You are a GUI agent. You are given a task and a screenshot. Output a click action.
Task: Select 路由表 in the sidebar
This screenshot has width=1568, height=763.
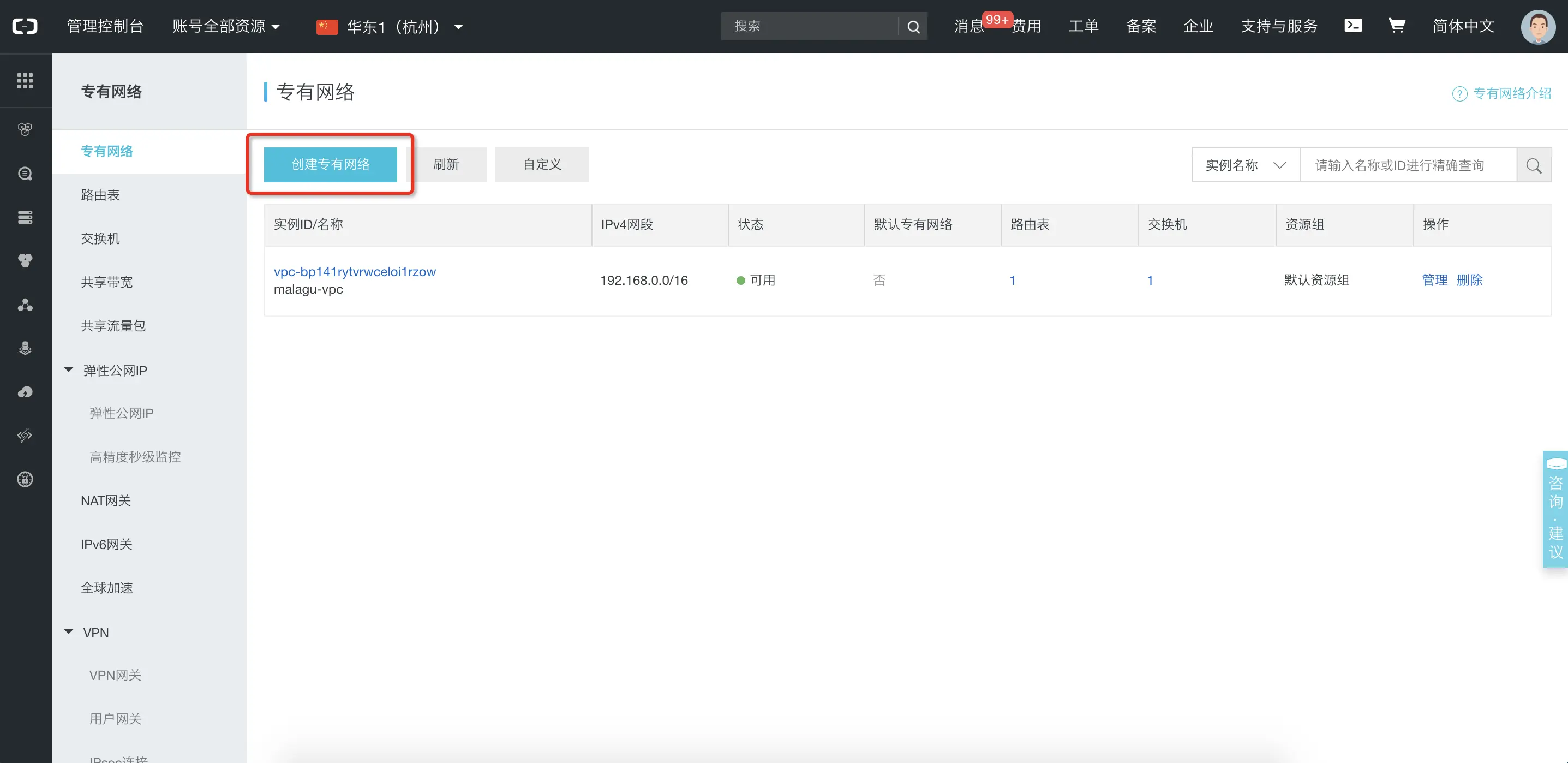tap(100, 195)
